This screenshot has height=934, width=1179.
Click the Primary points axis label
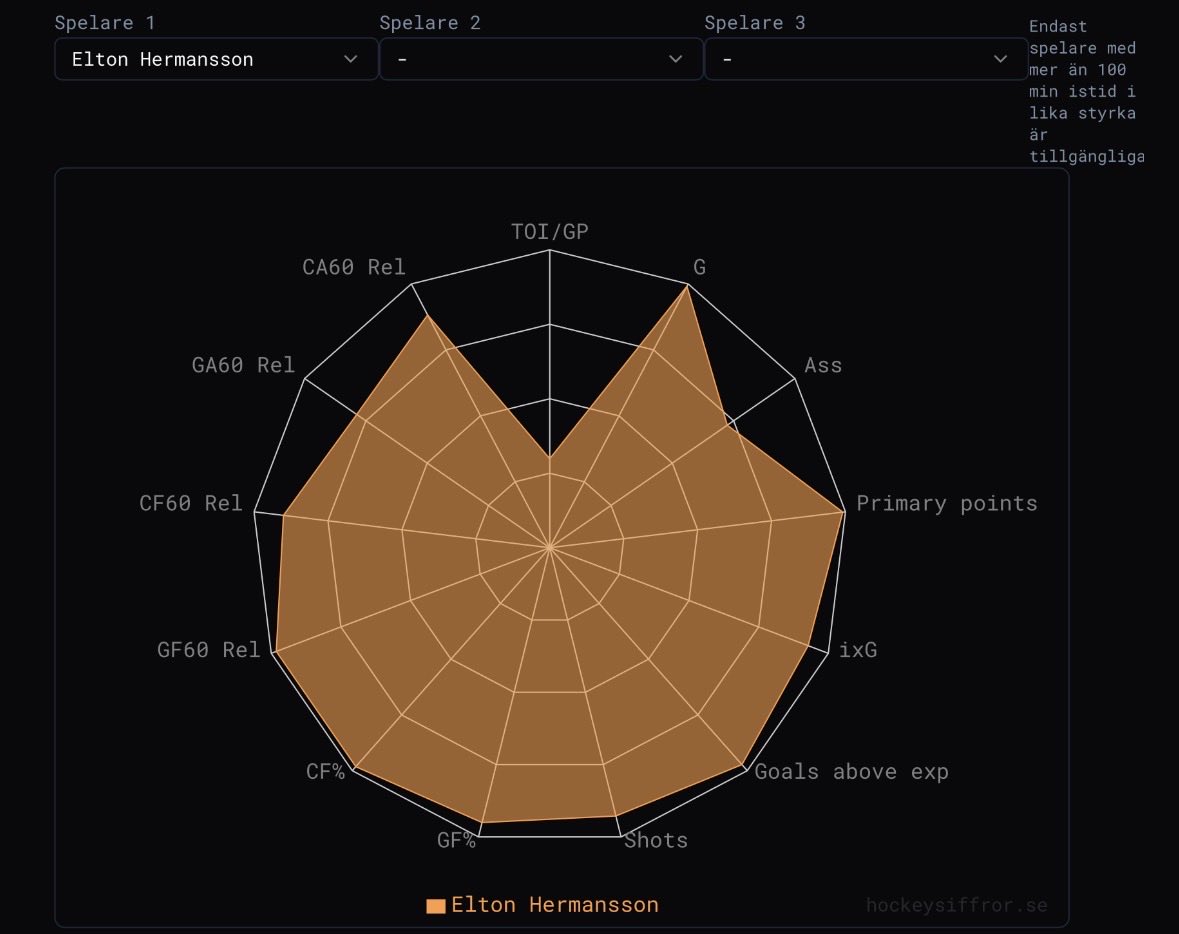tap(947, 503)
